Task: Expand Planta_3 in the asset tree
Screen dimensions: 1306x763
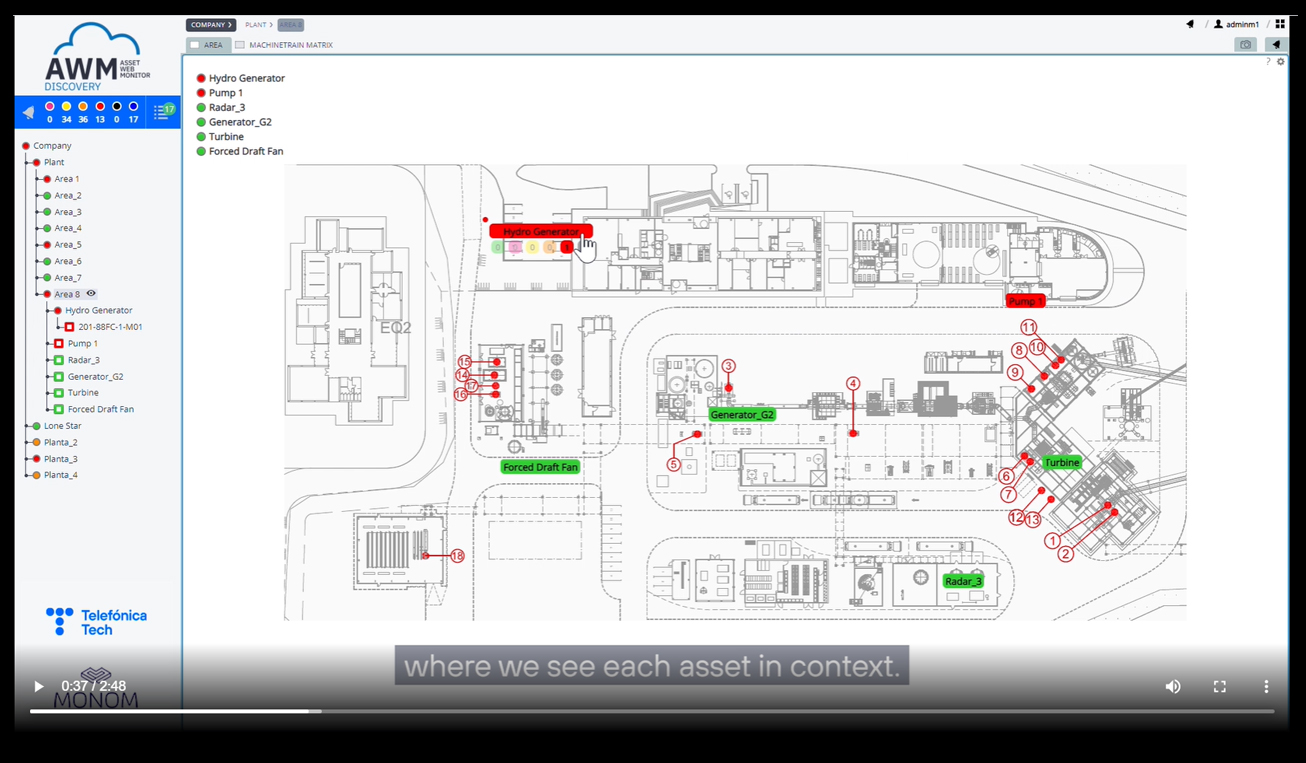Action: click(x=36, y=459)
